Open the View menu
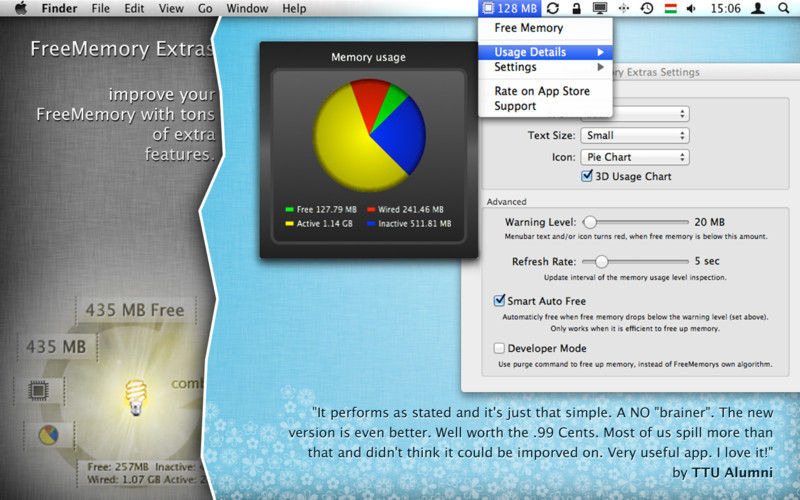This screenshot has height=500, width=800. pos(171,8)
